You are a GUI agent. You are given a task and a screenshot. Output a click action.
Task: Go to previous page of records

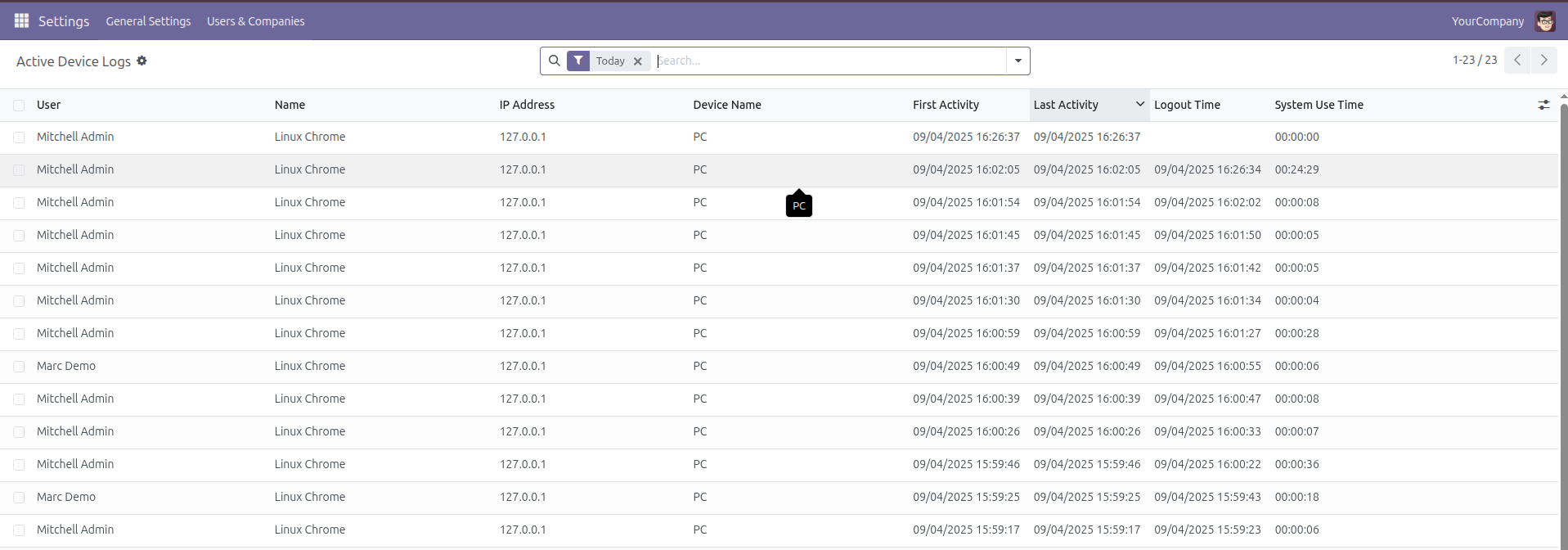(x=1517, y=61)
